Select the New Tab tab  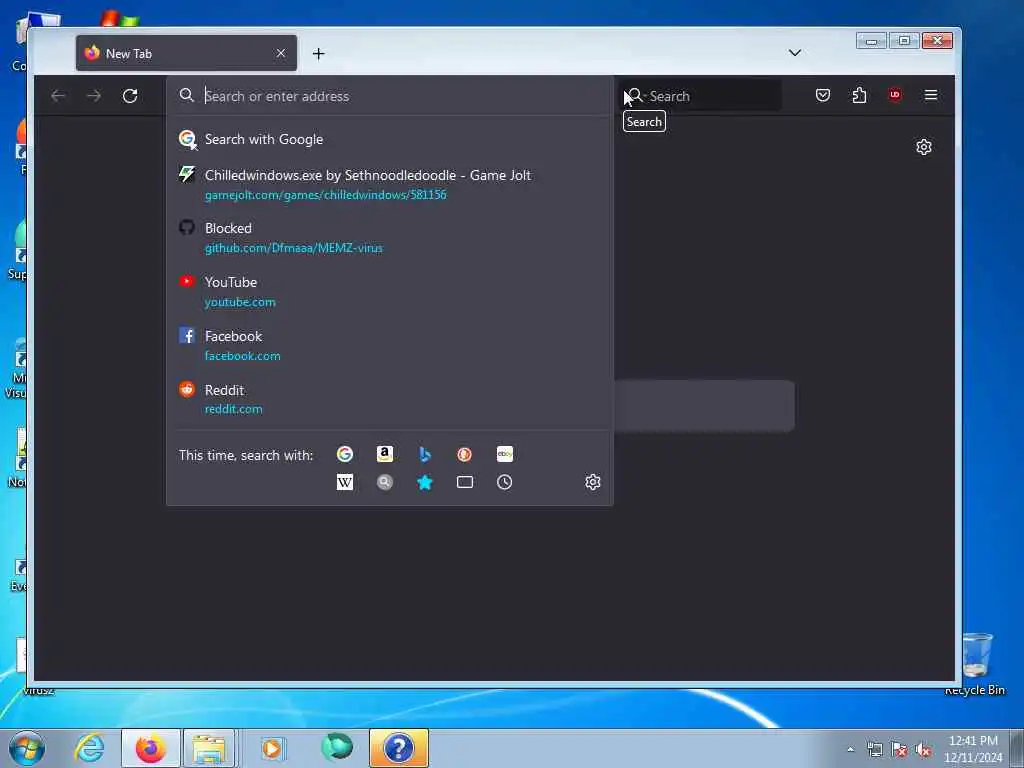pyautogui.click(x=186, y=53)
